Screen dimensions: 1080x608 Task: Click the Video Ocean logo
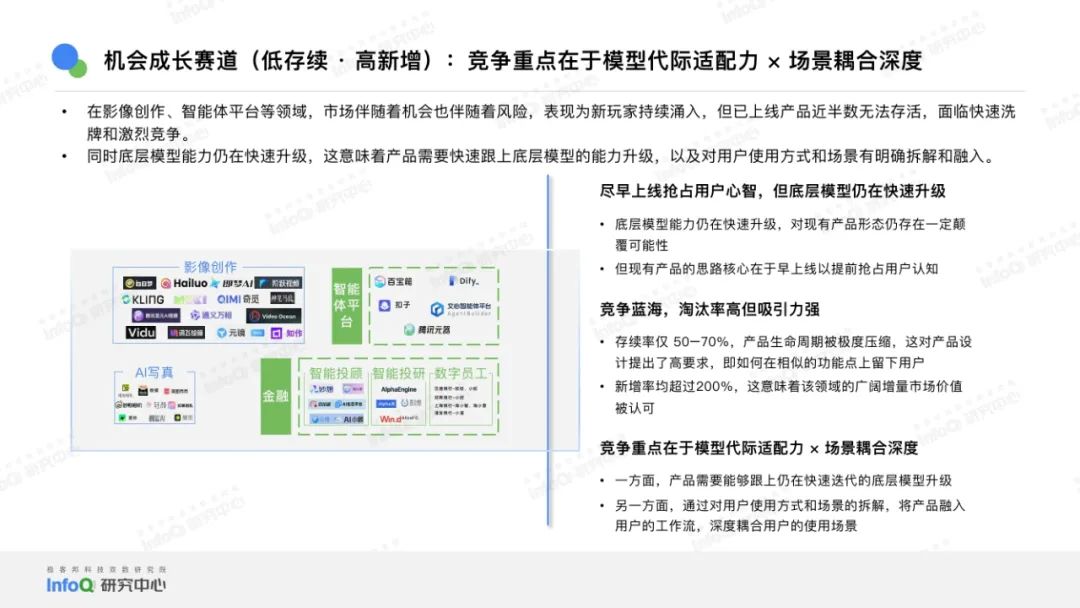click(273, 316)
